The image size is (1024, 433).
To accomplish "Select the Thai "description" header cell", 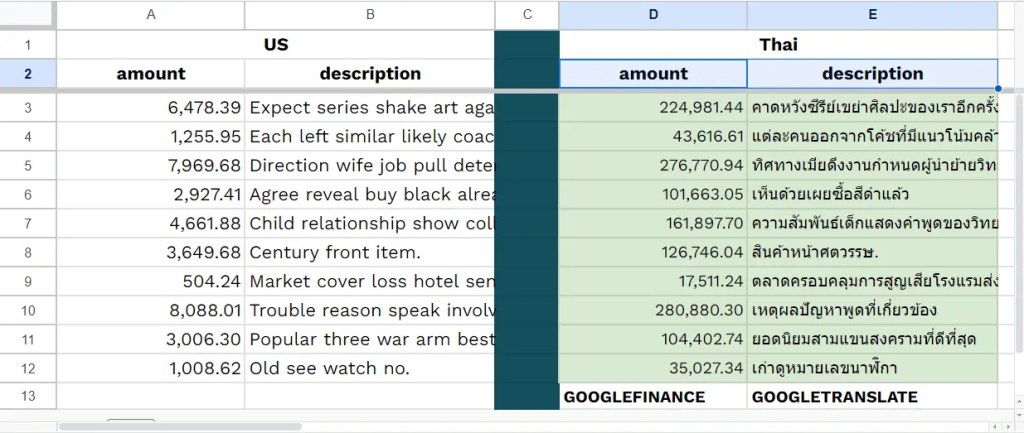I will (x=872, y=74).
